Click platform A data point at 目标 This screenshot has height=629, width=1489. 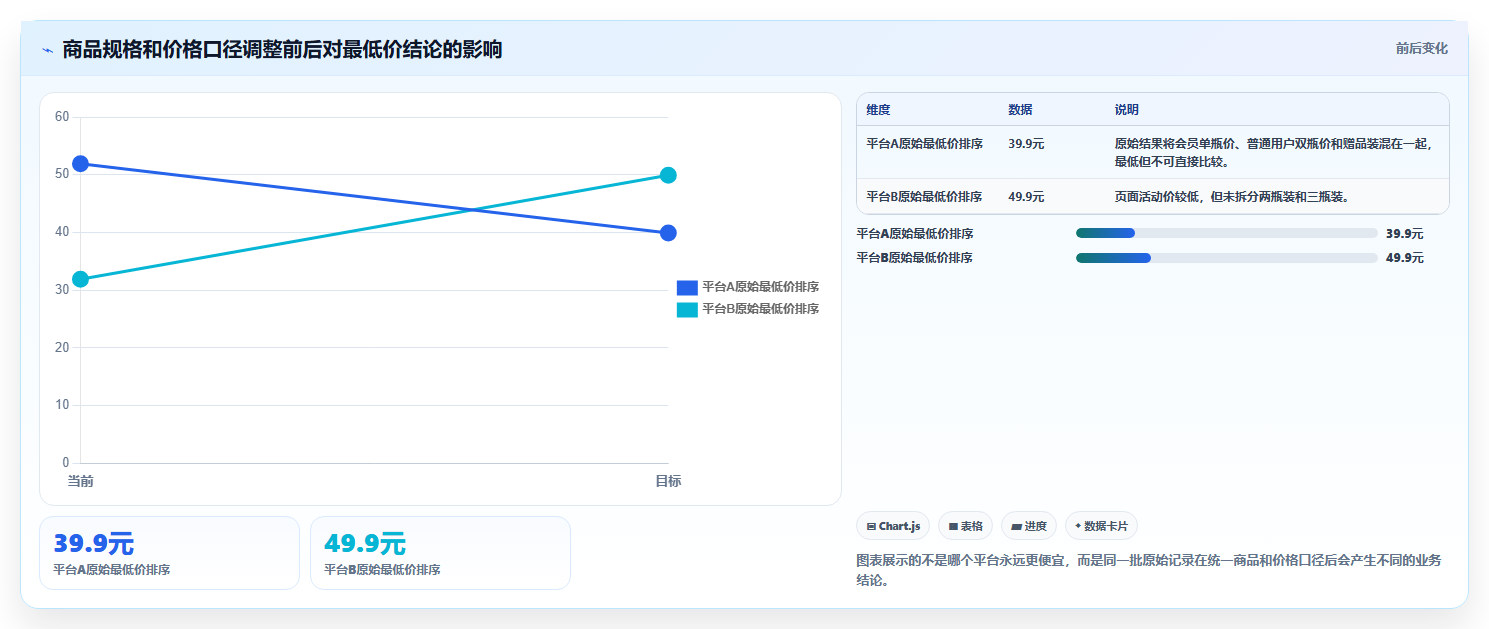click(668, 233)
